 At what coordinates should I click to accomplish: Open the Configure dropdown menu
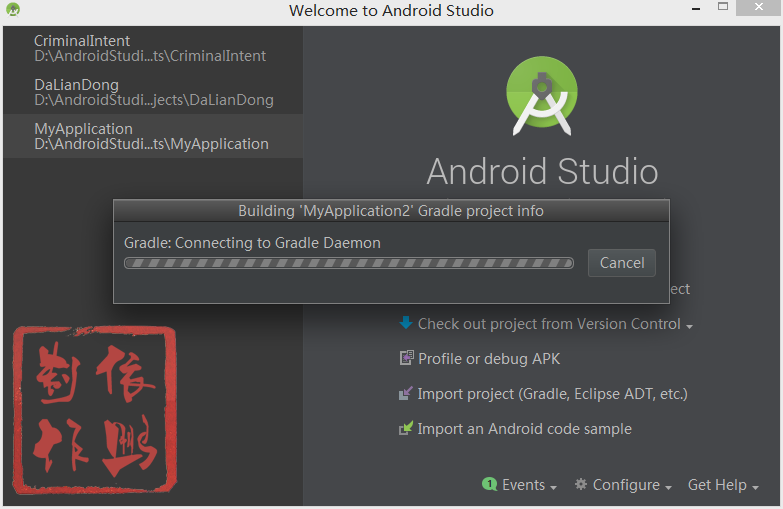tap(632, 485)
